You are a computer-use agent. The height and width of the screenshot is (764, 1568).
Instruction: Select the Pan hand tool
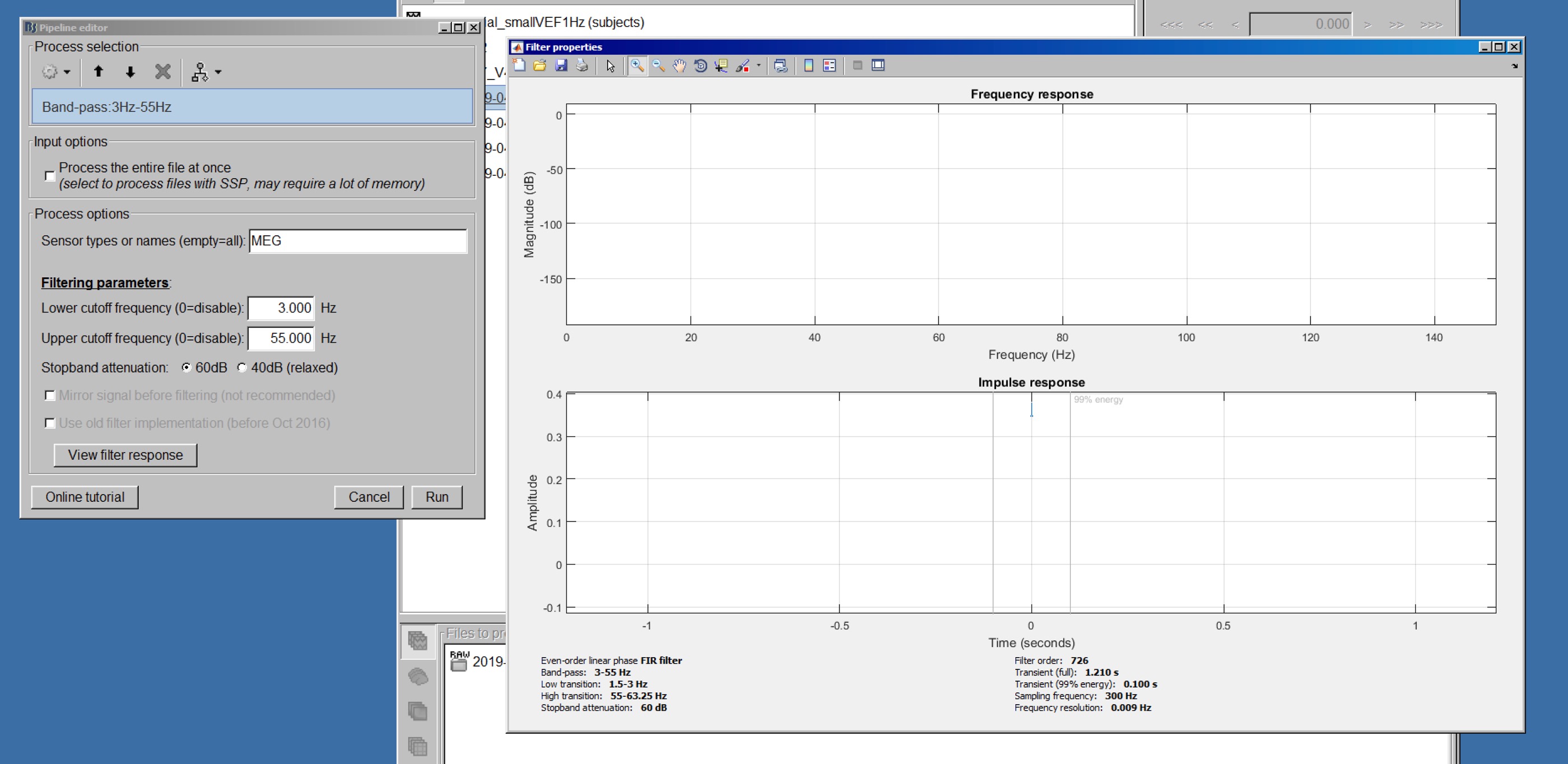tap(679, 66)
